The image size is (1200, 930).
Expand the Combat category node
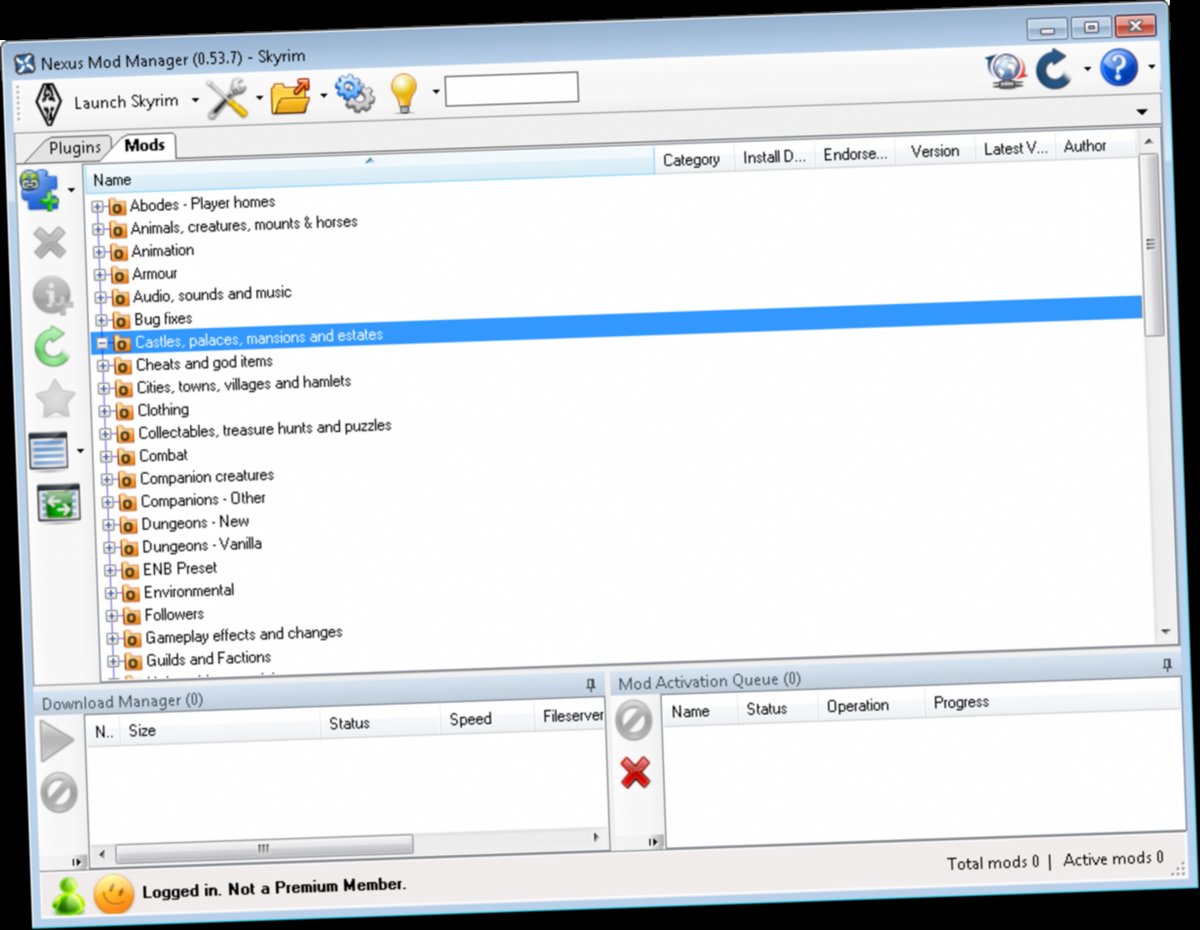[x=107, y=457]
